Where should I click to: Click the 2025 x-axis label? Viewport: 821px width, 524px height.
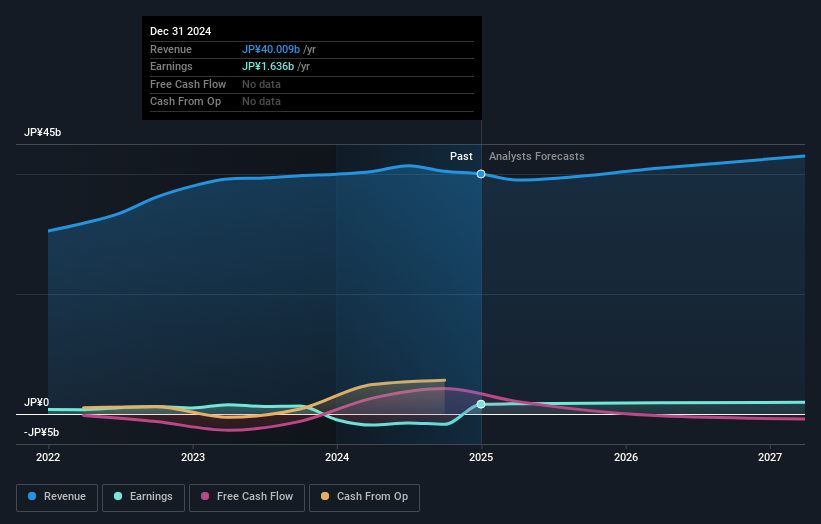[481, 457]
